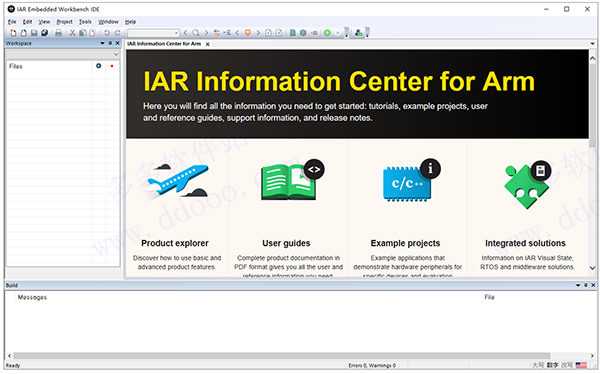Open the Help menu
600x374 pixels.
130,22
